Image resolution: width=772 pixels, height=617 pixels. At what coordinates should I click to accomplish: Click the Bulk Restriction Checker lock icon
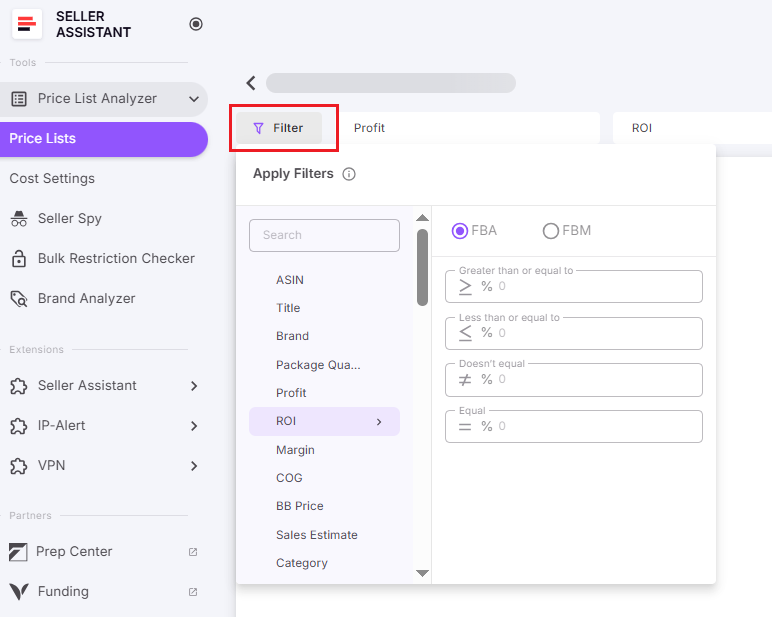point(19,258)
